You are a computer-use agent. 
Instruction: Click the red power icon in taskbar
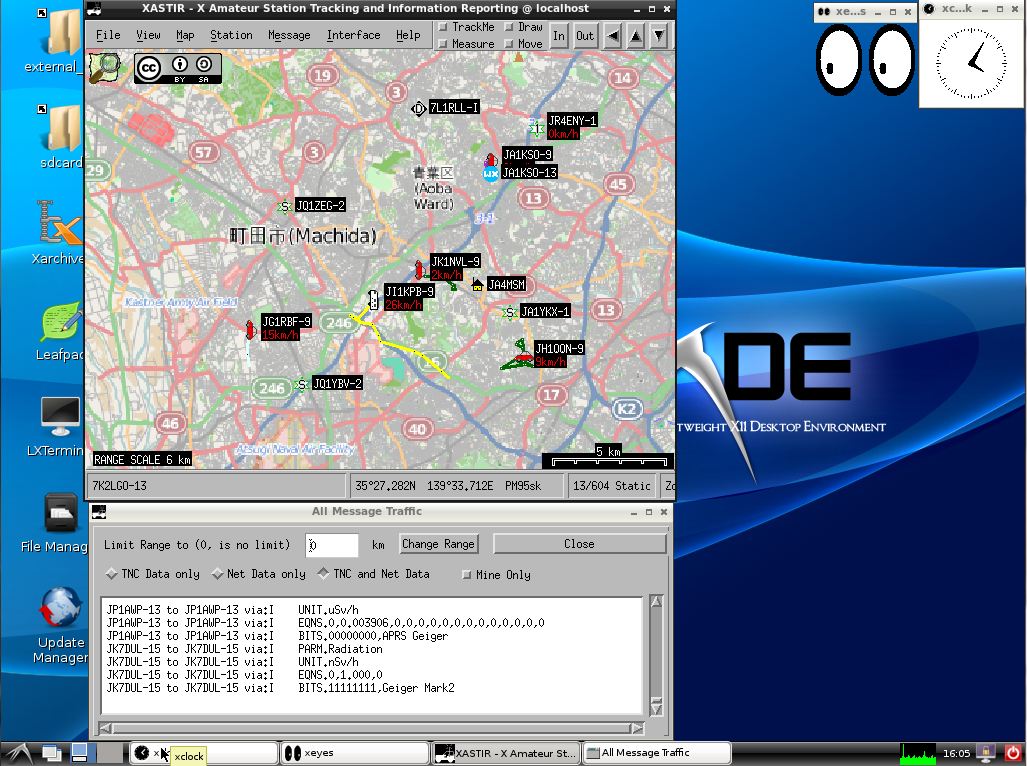coord(1012,752)
